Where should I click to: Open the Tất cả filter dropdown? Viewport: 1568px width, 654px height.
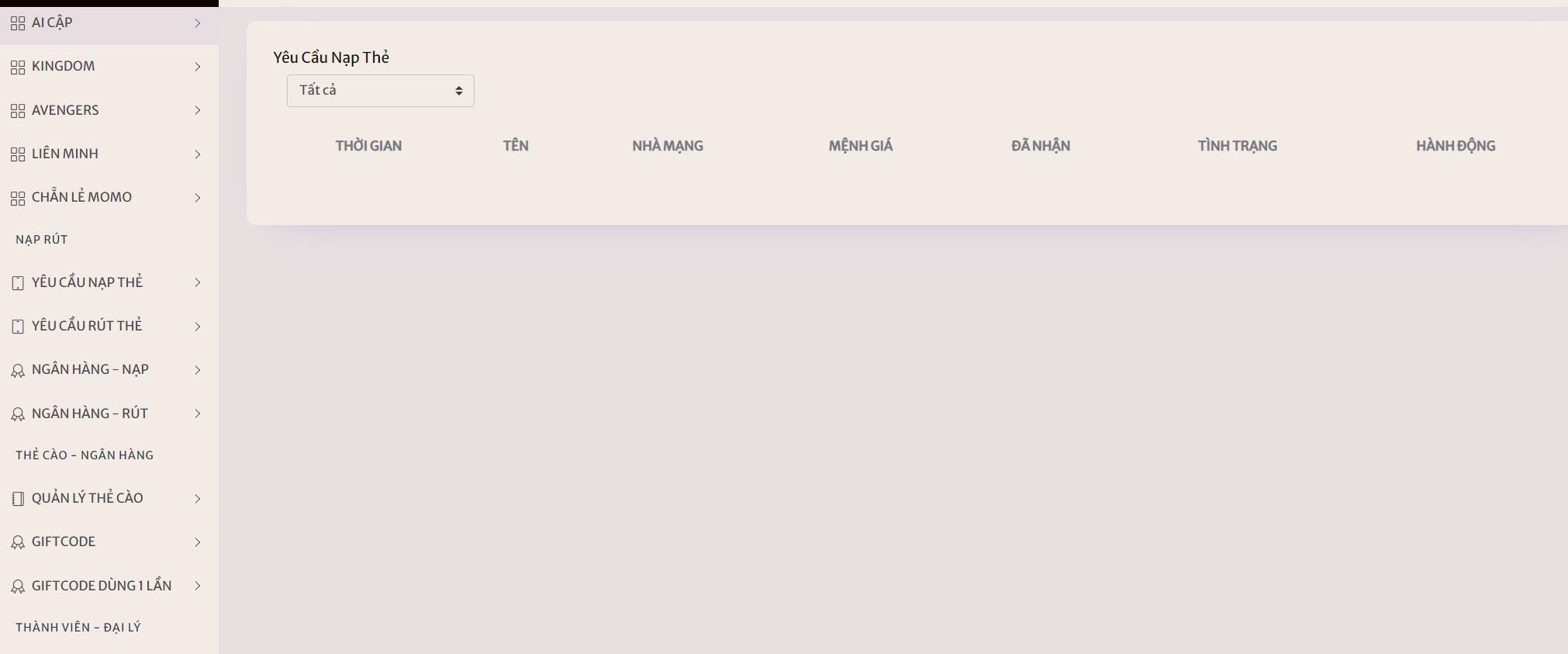(381, 91)
